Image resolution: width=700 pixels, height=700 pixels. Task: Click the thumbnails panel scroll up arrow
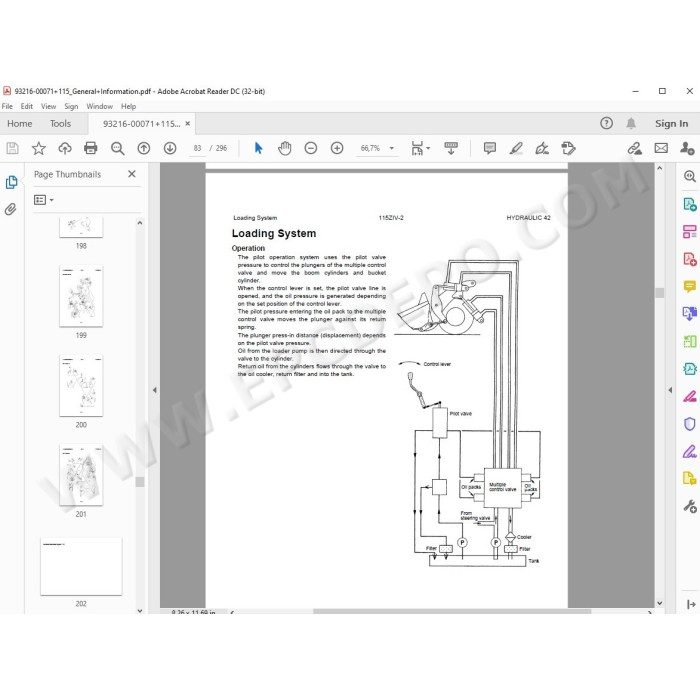click(x=140, y=223)
